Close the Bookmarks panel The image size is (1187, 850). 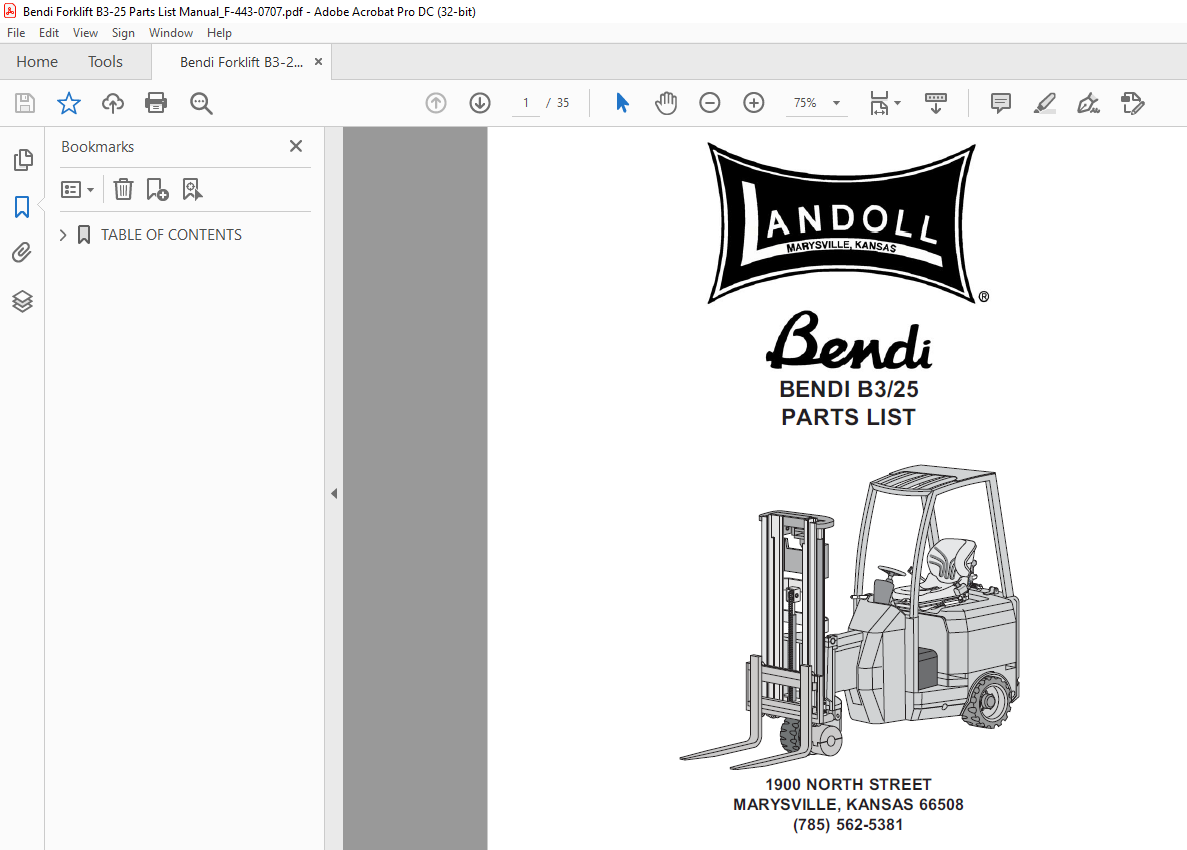point(296,146)
